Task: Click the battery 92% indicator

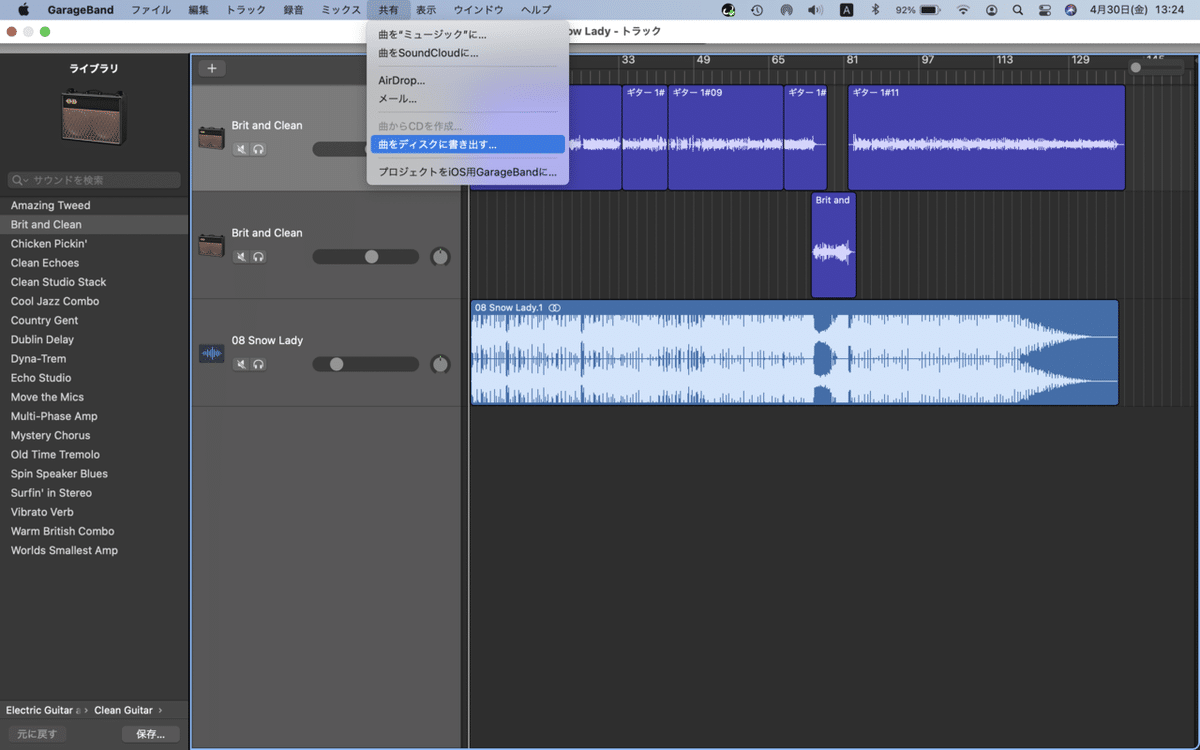Action: tap(917, 10)
